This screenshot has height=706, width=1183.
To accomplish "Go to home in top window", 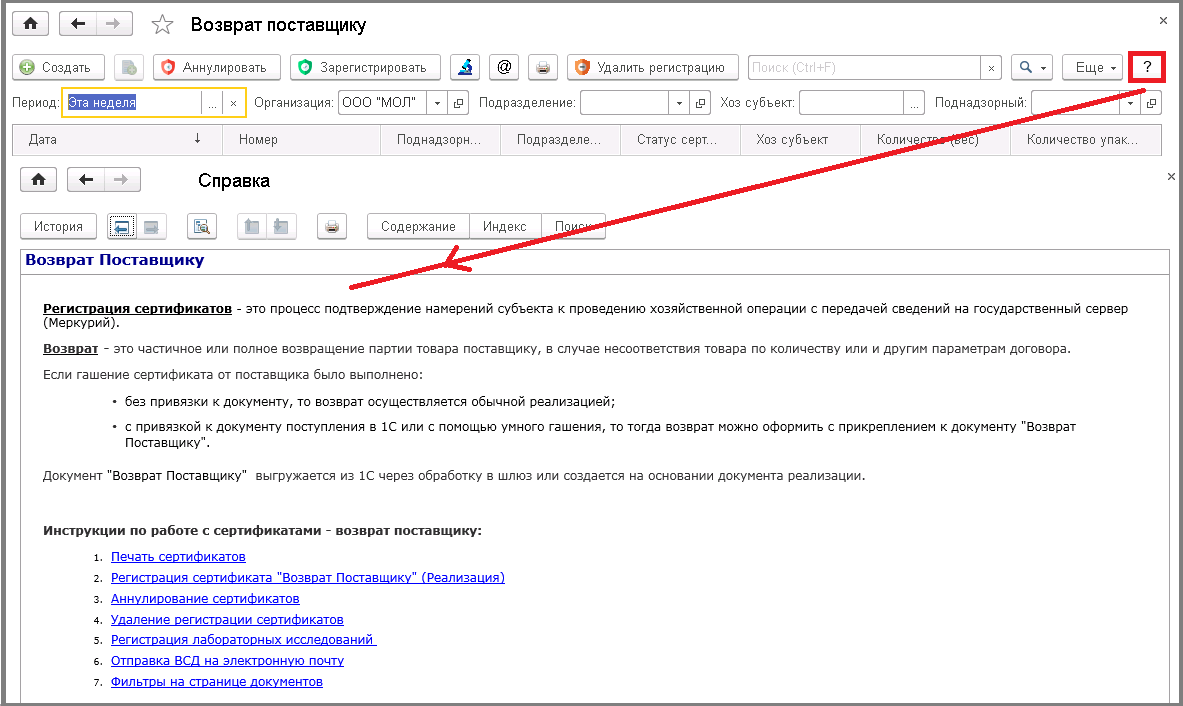I will [x=31, y=24].
